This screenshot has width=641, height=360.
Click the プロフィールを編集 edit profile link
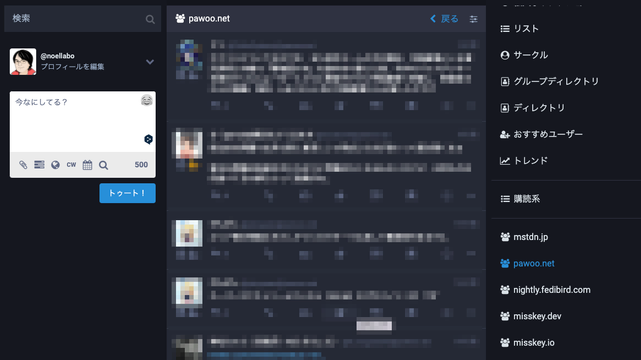coord(72,67)
